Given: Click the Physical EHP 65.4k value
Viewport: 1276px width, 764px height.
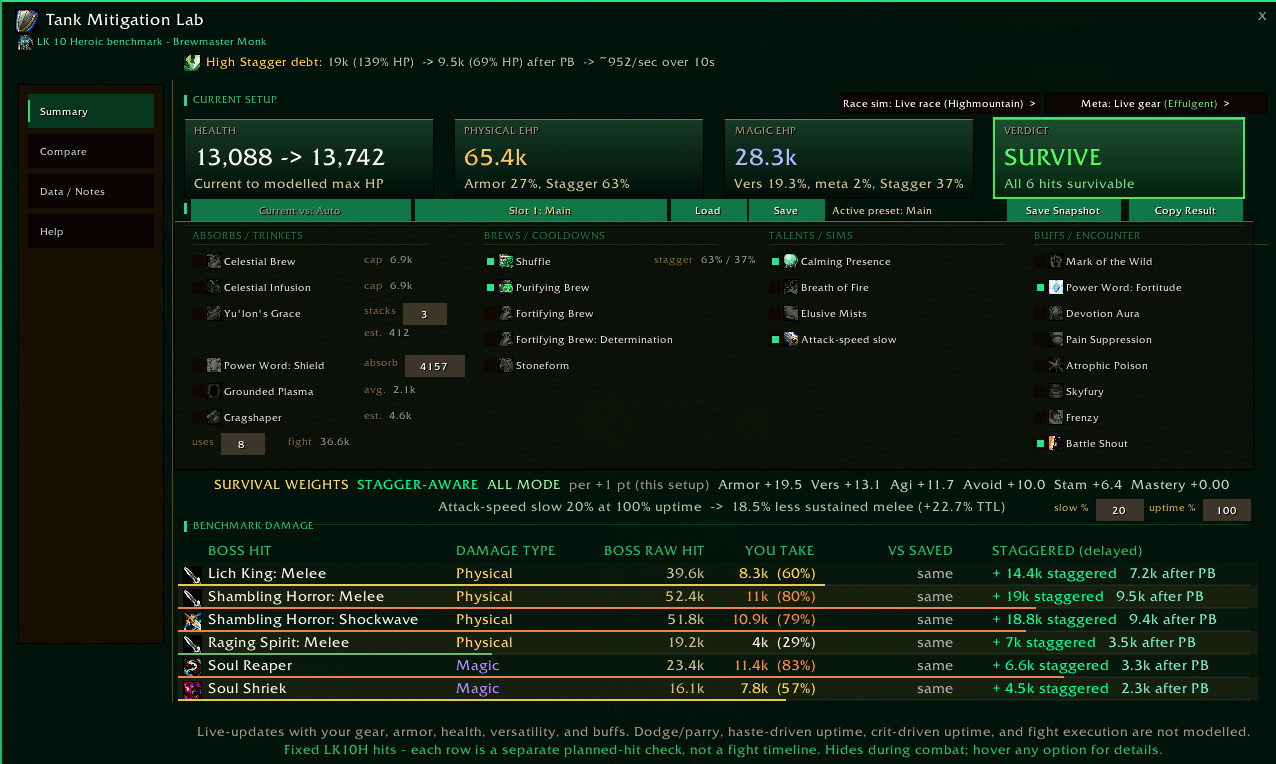Looking at the screenshot, I should click(496, 157).
